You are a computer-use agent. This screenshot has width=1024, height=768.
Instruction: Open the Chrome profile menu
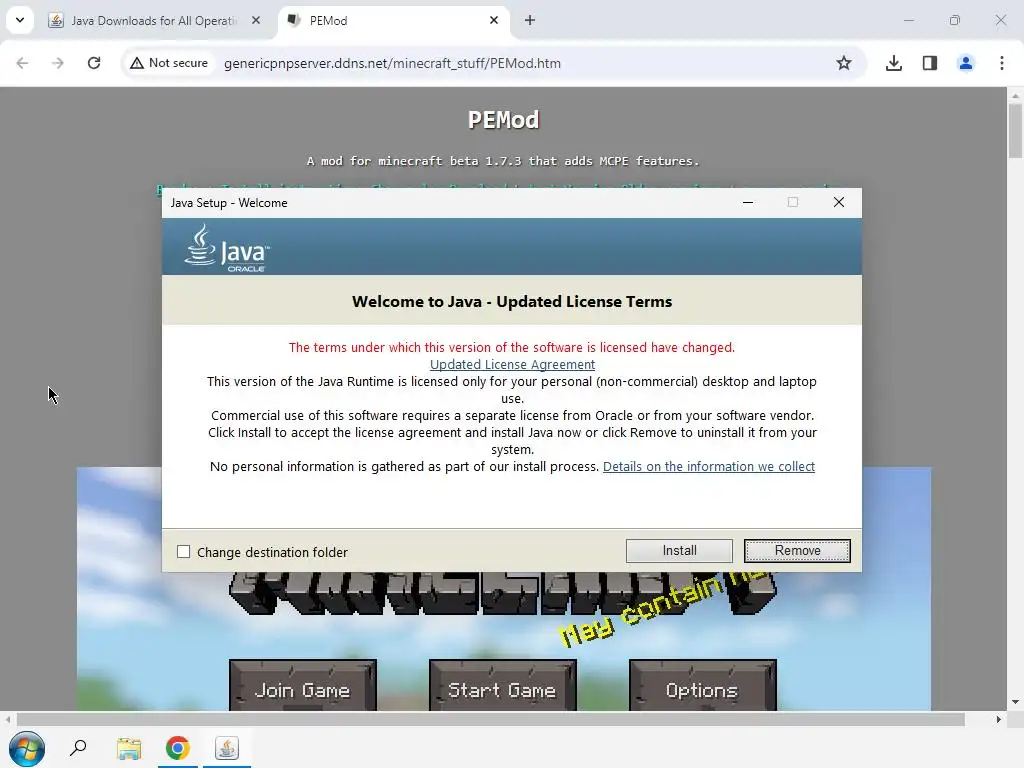[965, 63]
